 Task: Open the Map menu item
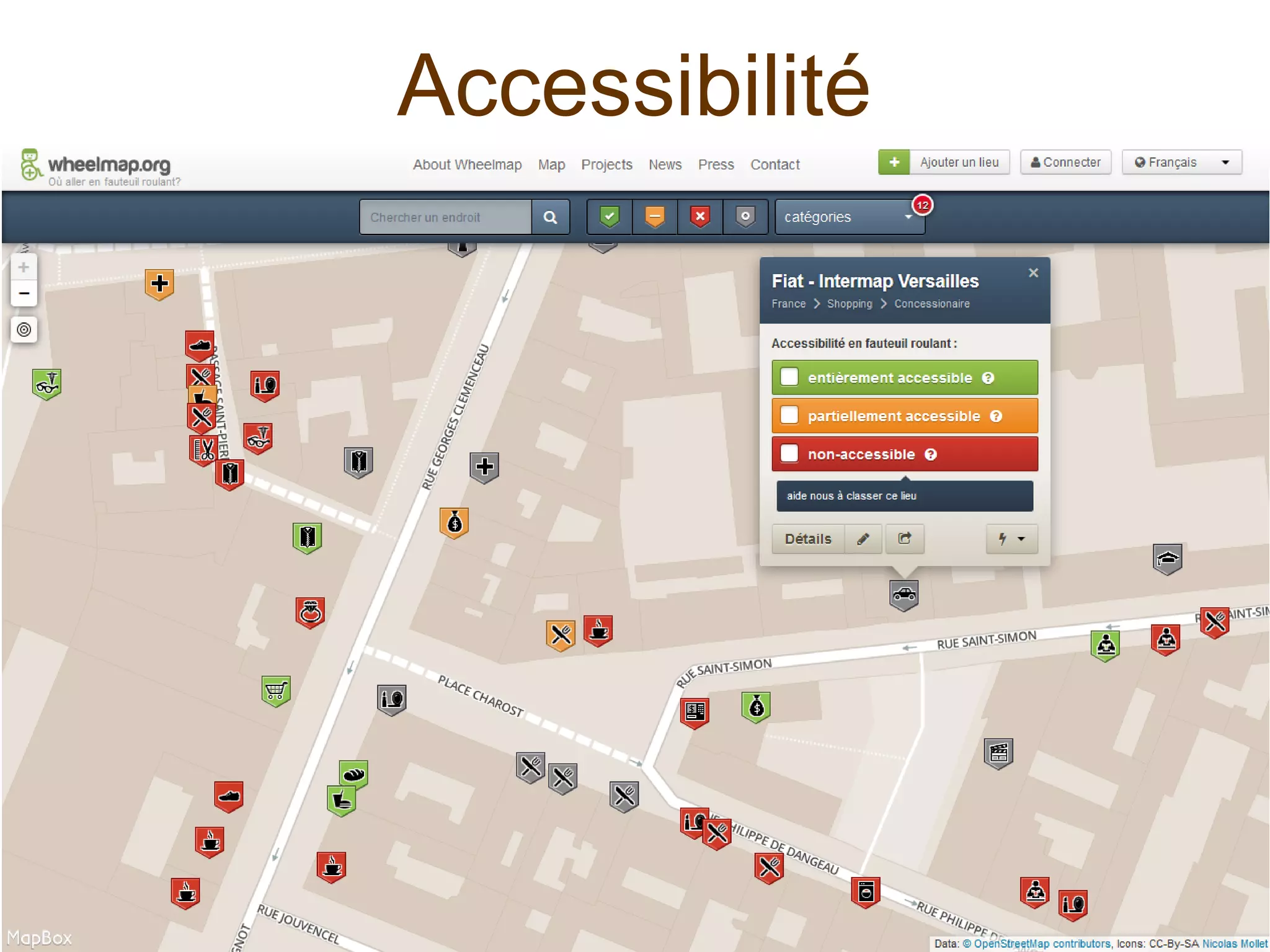[x=551, y=164]
